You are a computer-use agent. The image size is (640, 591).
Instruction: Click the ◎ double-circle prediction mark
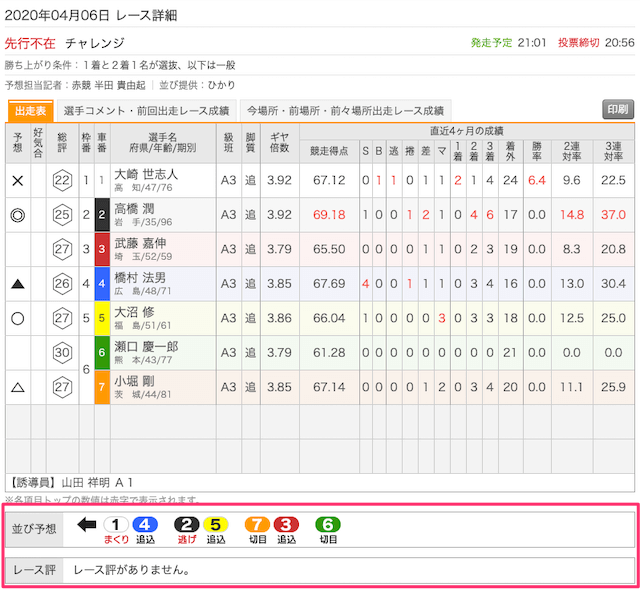pyautogui.click(x=17, y=215)
